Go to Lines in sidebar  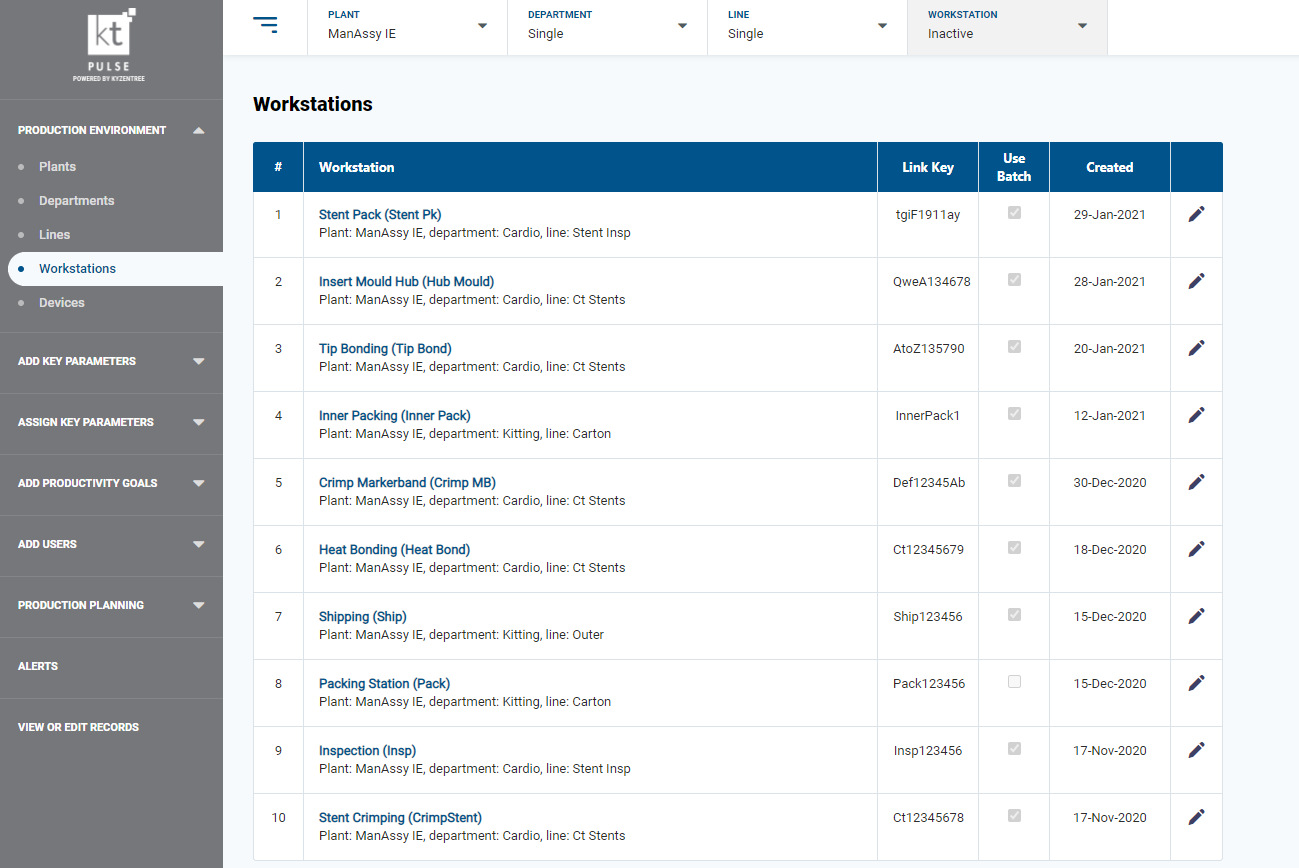click(x=54, y=235)
